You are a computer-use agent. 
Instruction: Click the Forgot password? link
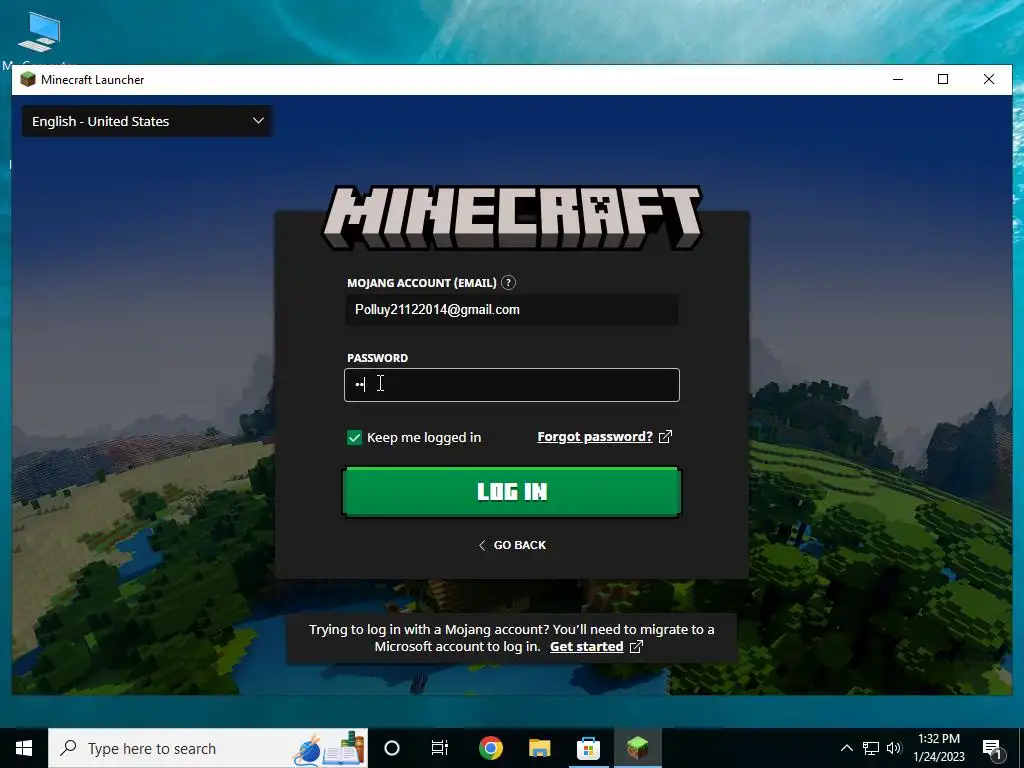(x=595, y=437)
